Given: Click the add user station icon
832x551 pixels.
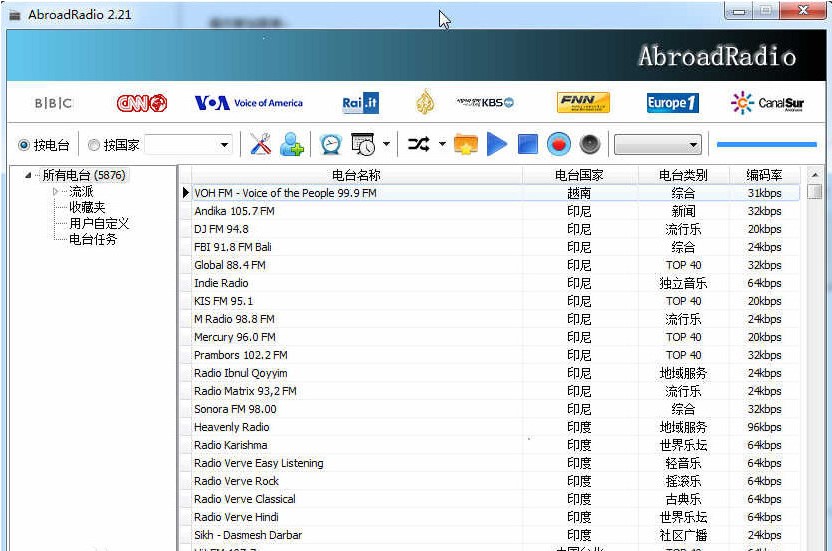Looking at the screenshot, I should pos(292,144).
